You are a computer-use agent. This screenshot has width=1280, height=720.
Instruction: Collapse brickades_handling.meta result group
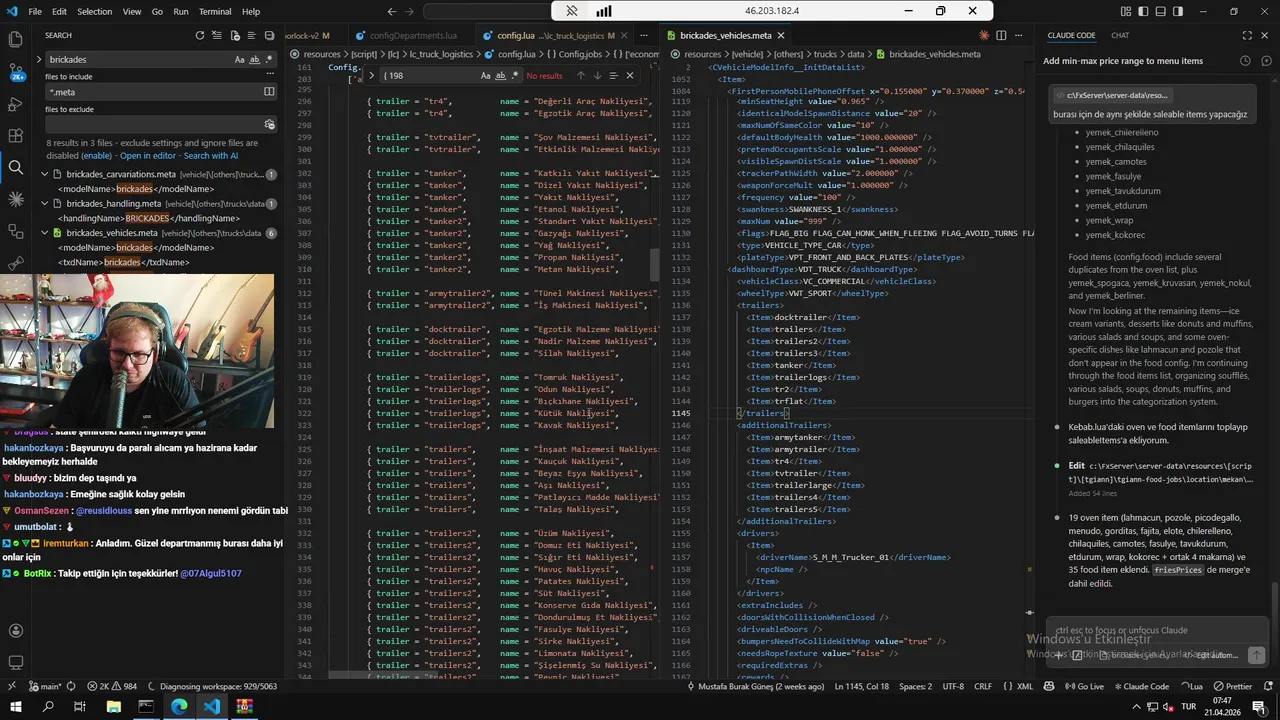[x=44, y=204]
